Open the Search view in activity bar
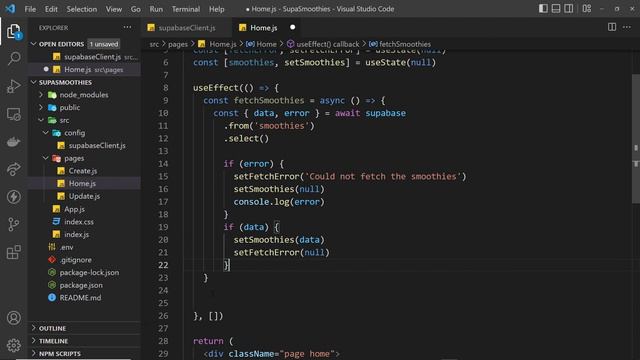The width and height of the screenshot is (640, 360). tap(13, 58)
